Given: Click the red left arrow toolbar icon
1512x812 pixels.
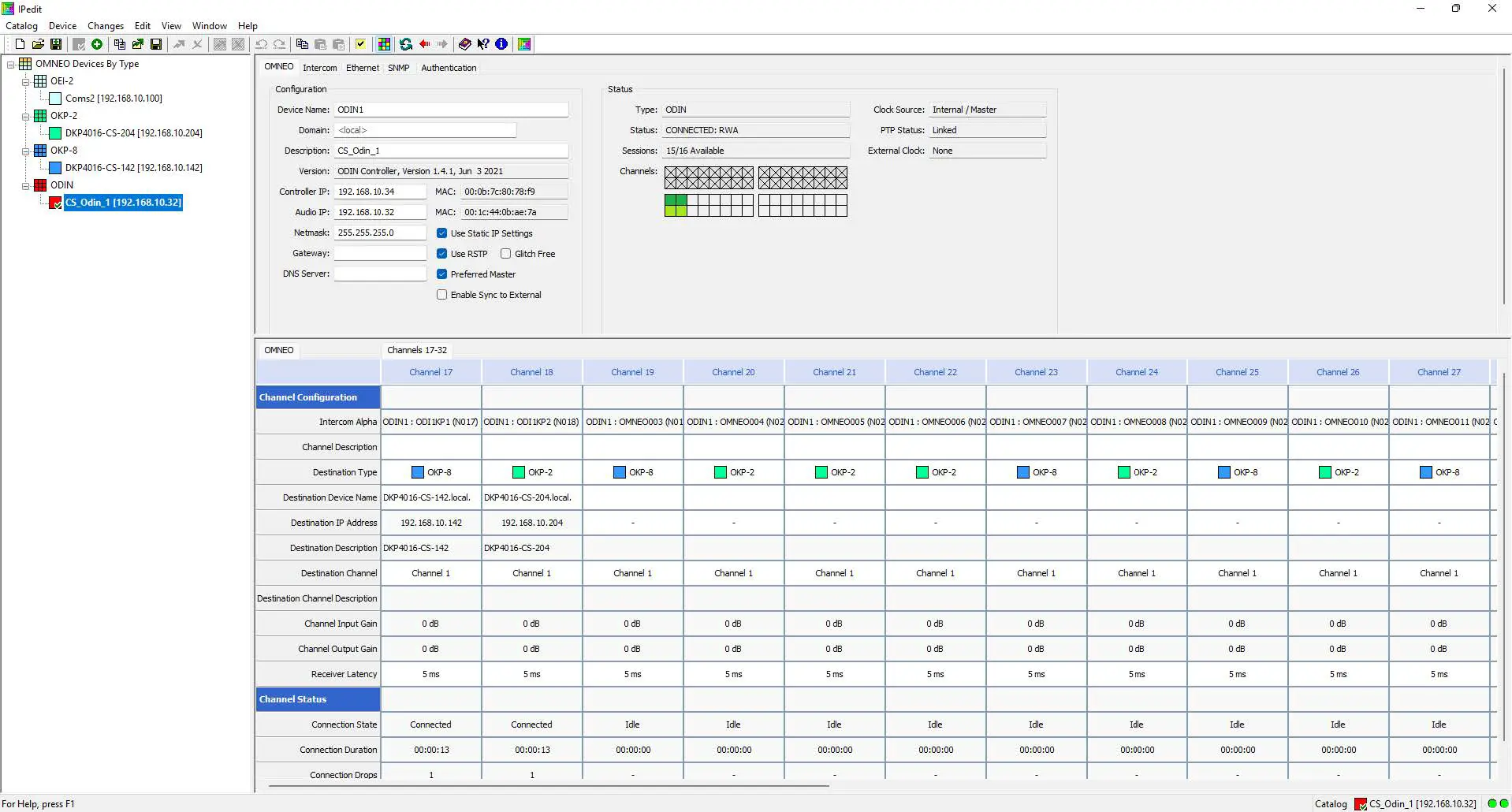Looking at the screenshot, I should [425, 44].
